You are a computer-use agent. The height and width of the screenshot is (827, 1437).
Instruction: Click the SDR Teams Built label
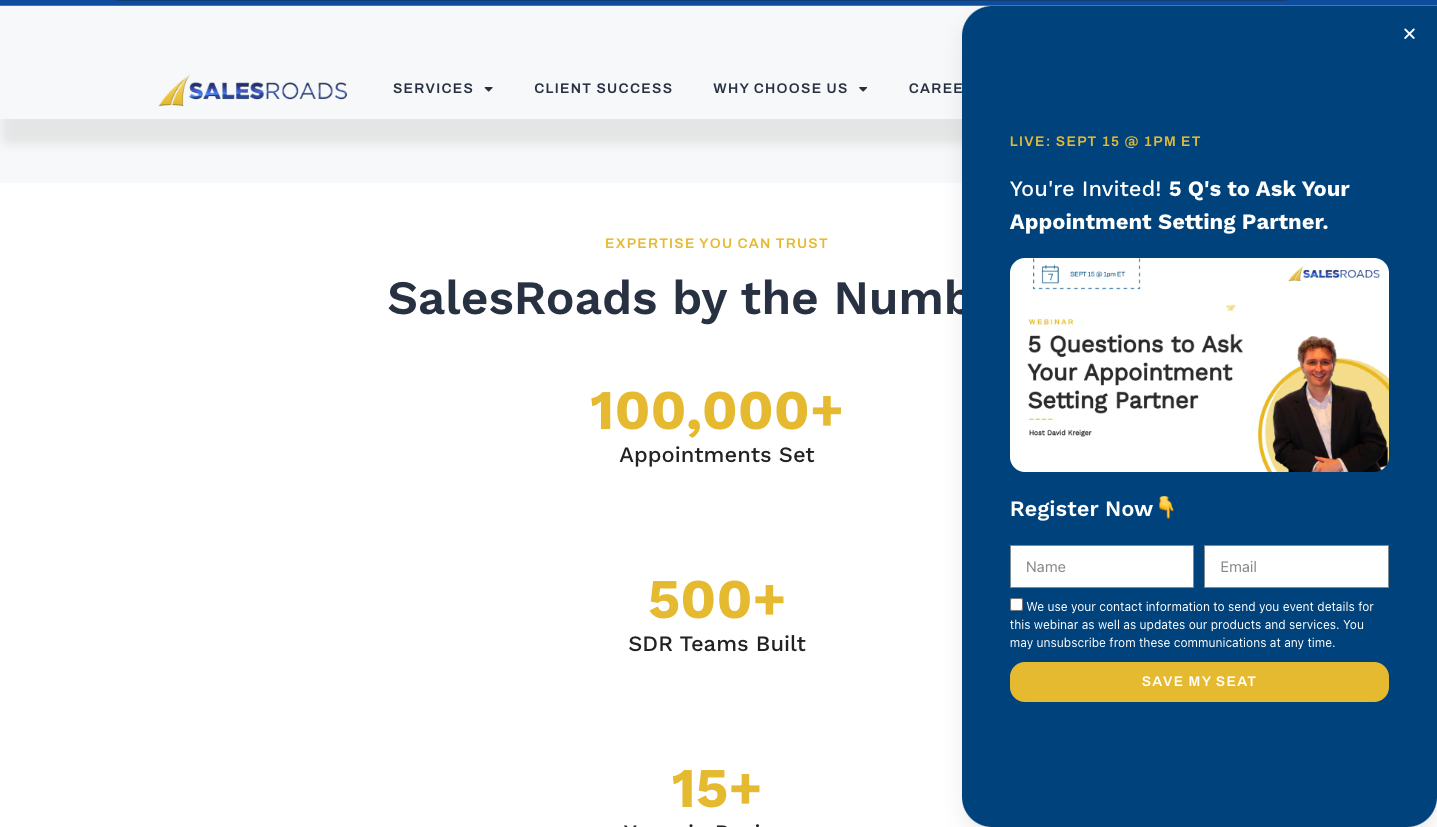(x=716, y=644)
